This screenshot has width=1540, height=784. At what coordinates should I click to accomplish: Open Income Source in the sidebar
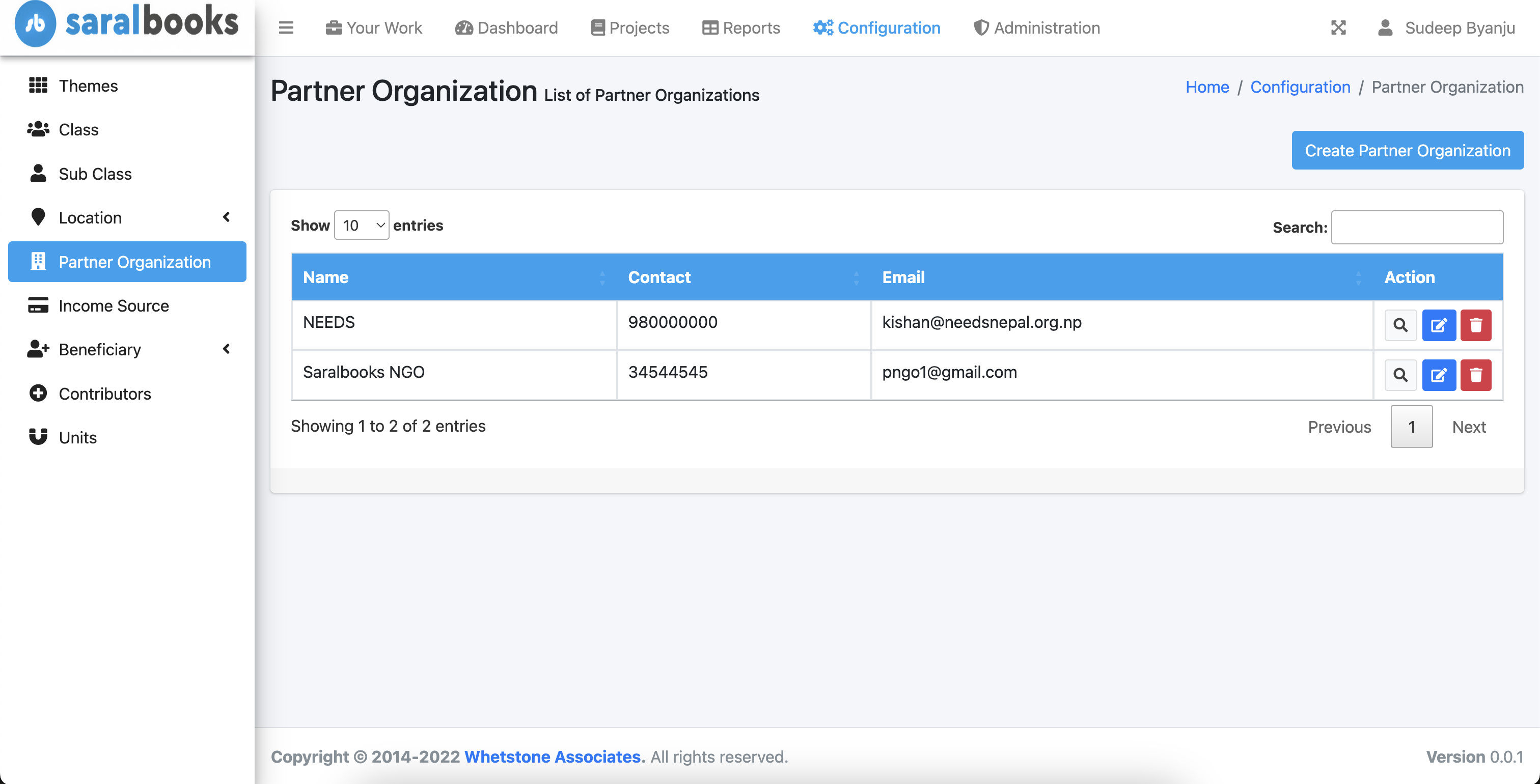[127, 305]
